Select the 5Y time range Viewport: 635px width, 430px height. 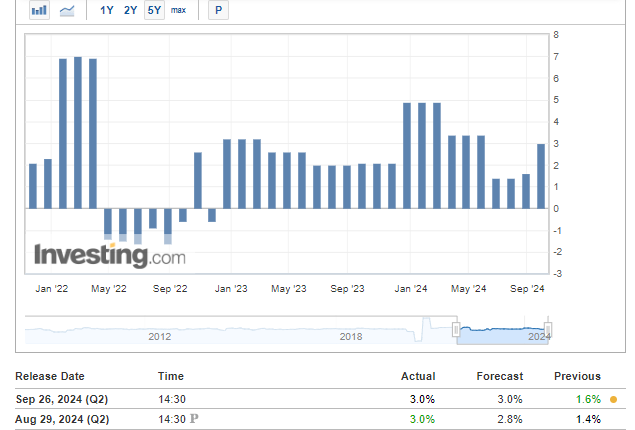click(x=154, y=11)
